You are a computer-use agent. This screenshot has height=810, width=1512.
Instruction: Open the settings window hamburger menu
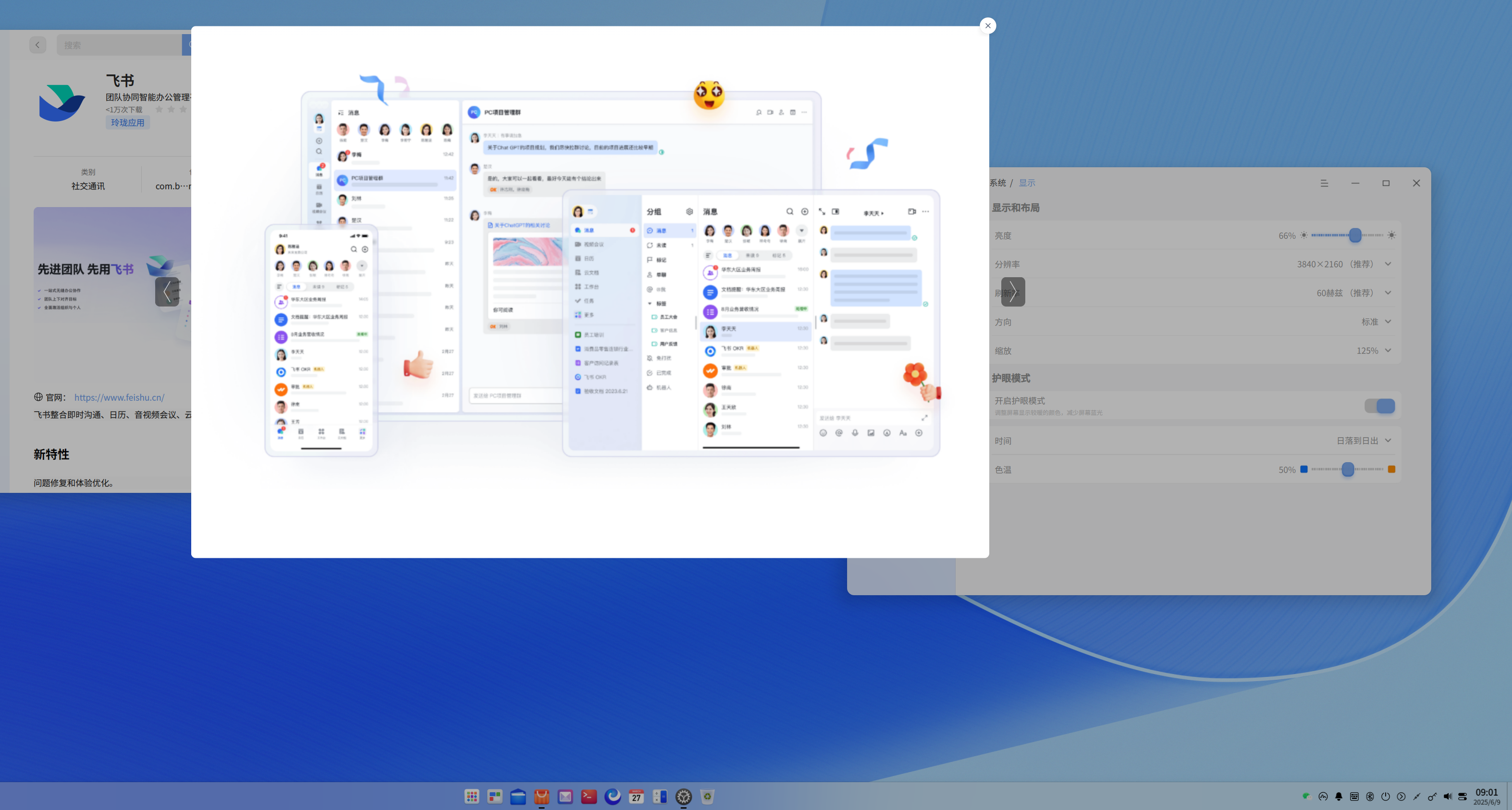[1324, 183]
